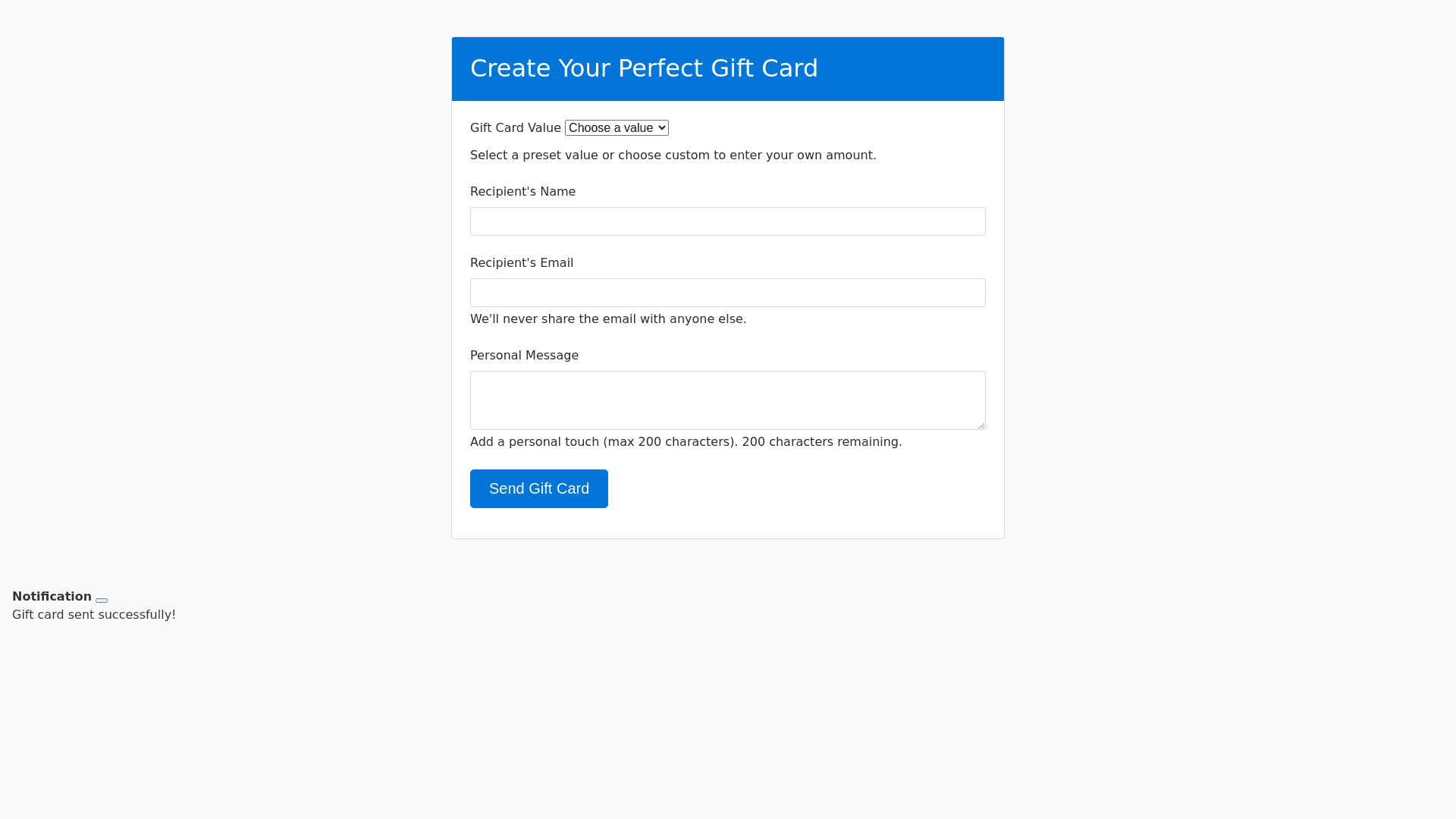
Task: Click the dropdown arrow beside "Choose a value"
Action: click(x=663, y=128)
